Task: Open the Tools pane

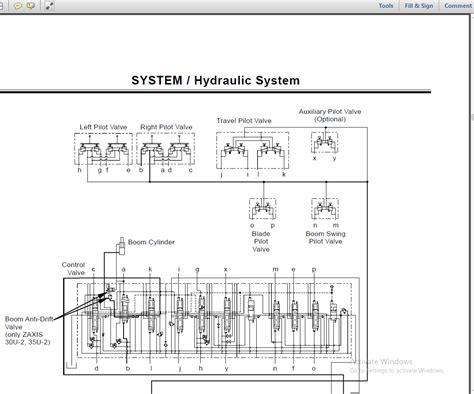Action: point(386,6)
